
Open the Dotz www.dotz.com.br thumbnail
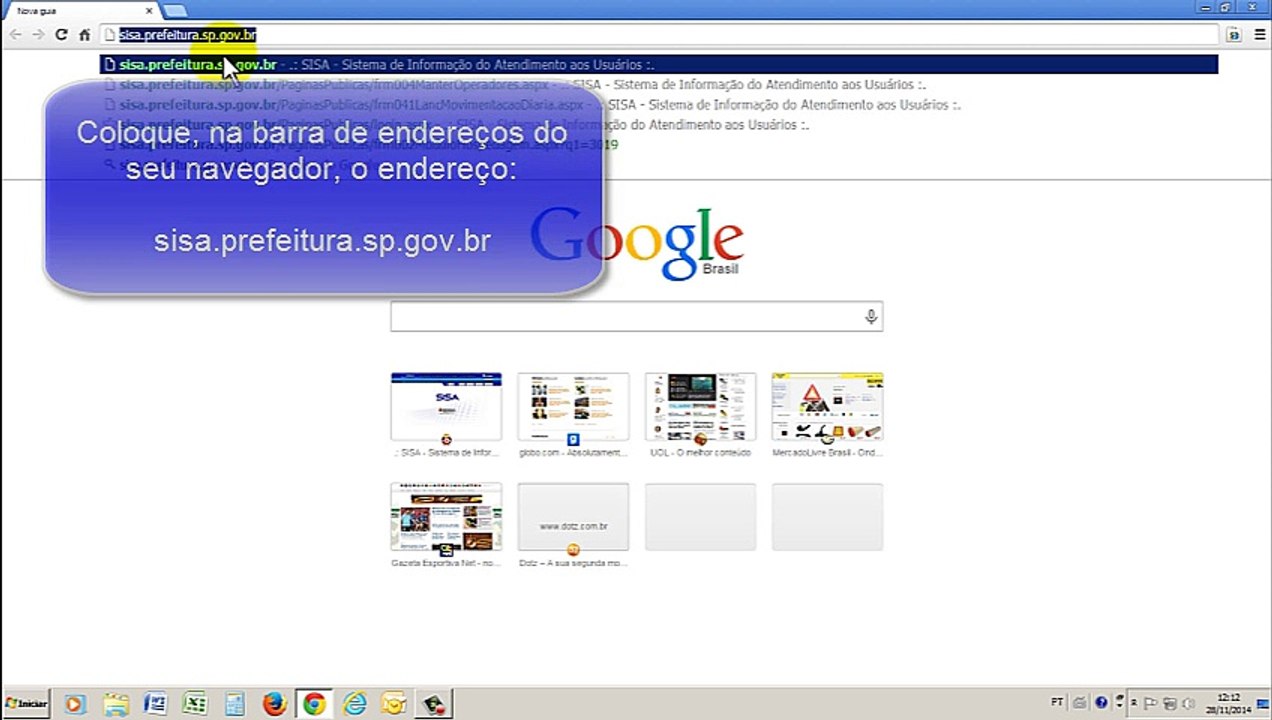(573, 517)
